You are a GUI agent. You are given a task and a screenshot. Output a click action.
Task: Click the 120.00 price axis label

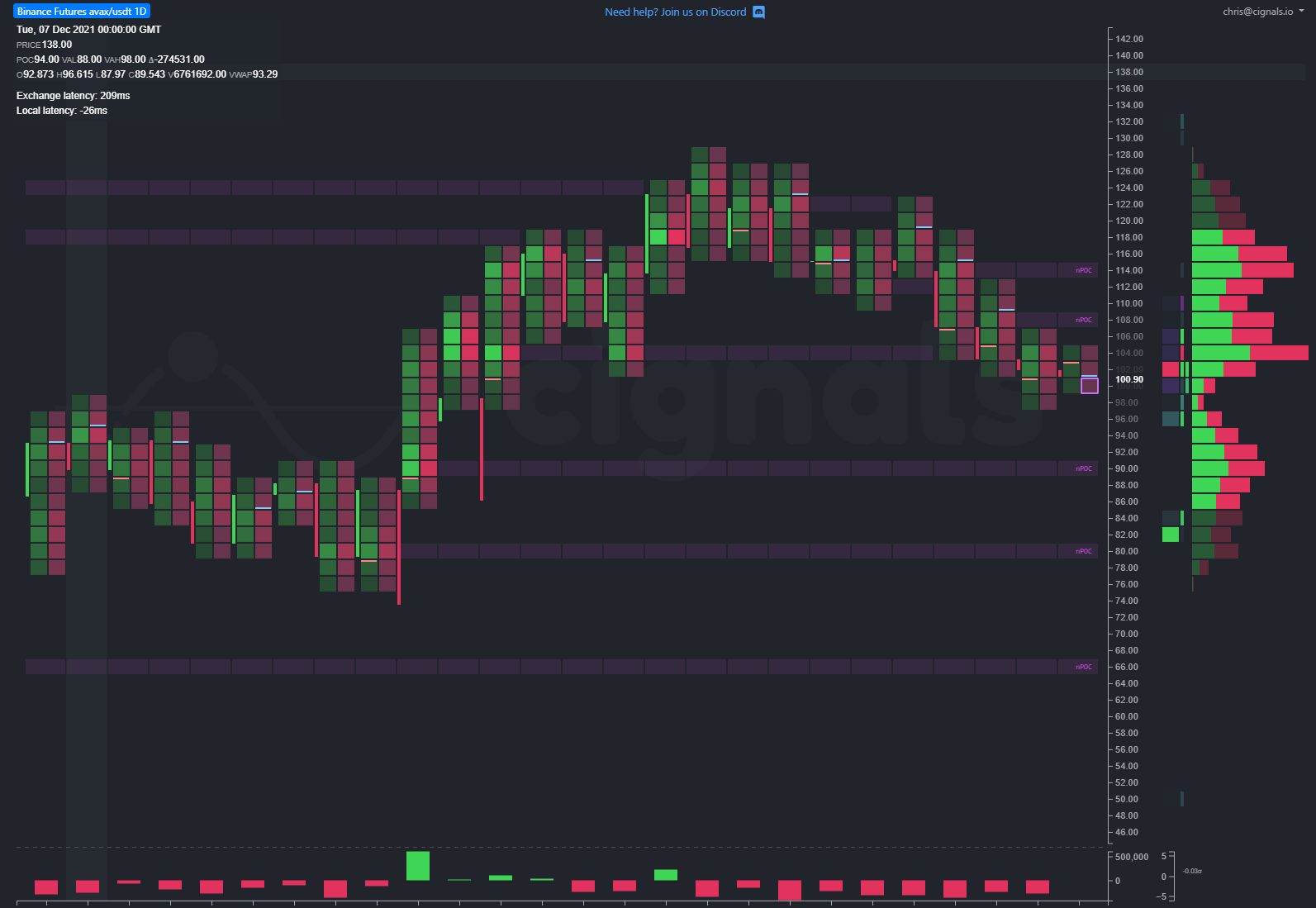click(x=1129, y=221)
